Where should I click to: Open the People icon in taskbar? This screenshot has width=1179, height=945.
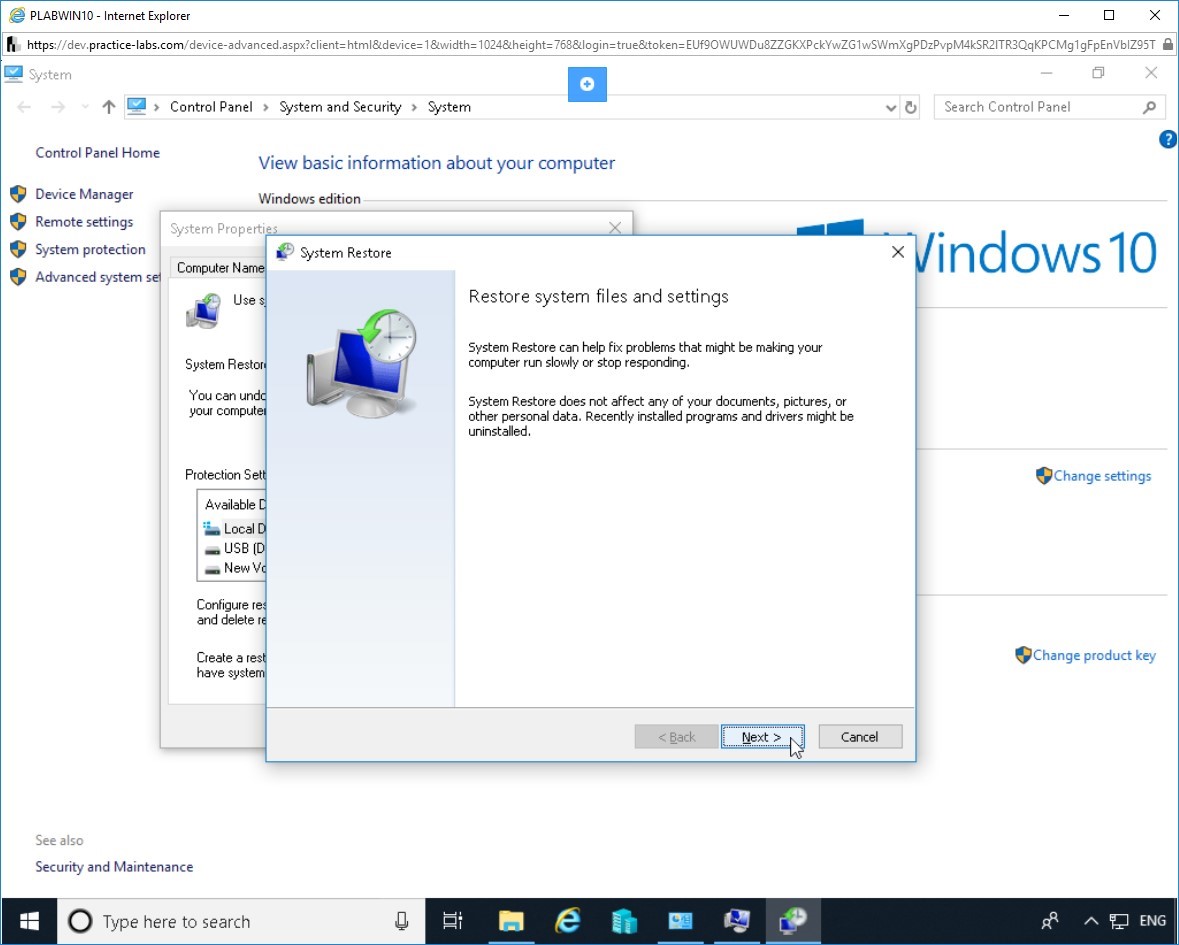[x=1050, y=921]
